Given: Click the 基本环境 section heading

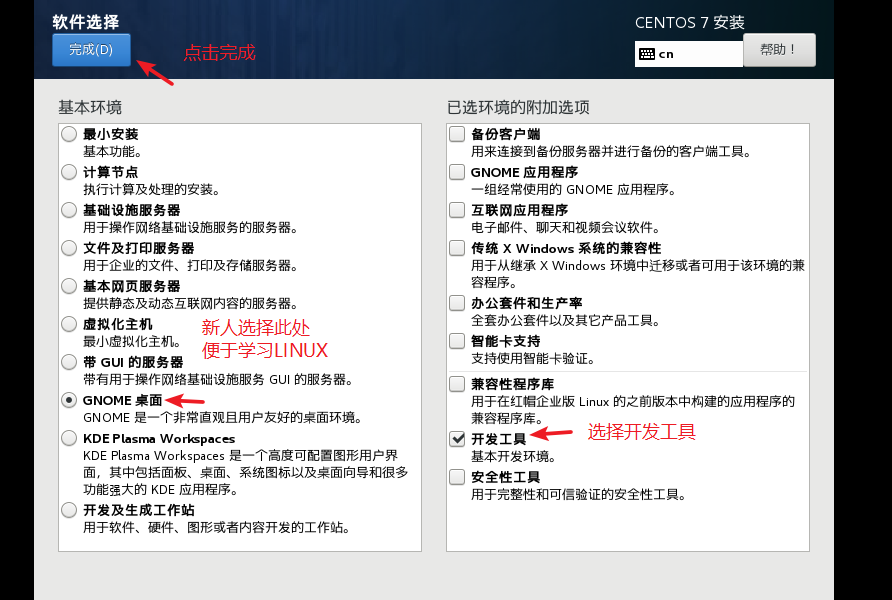Looking at the screenshot, I should [x=90, y=107].
